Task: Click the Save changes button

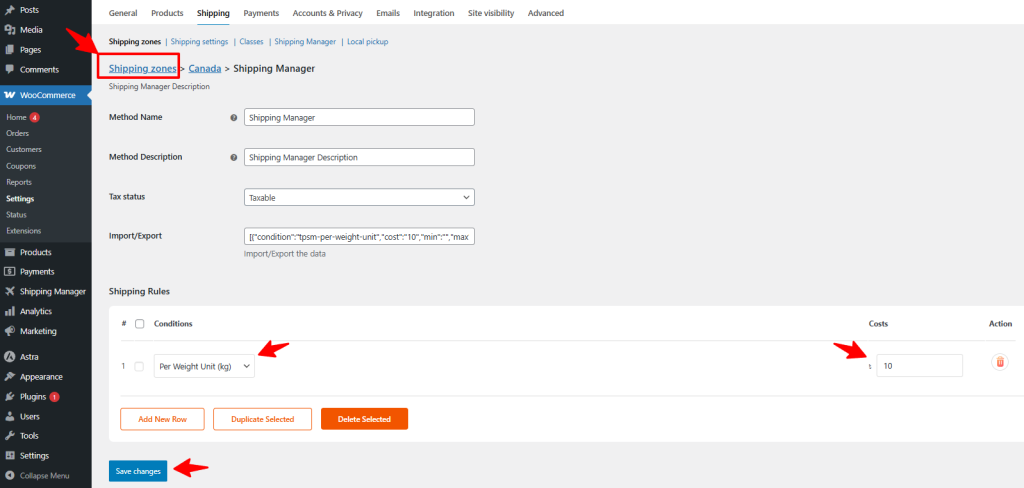Action: point(138,471)
